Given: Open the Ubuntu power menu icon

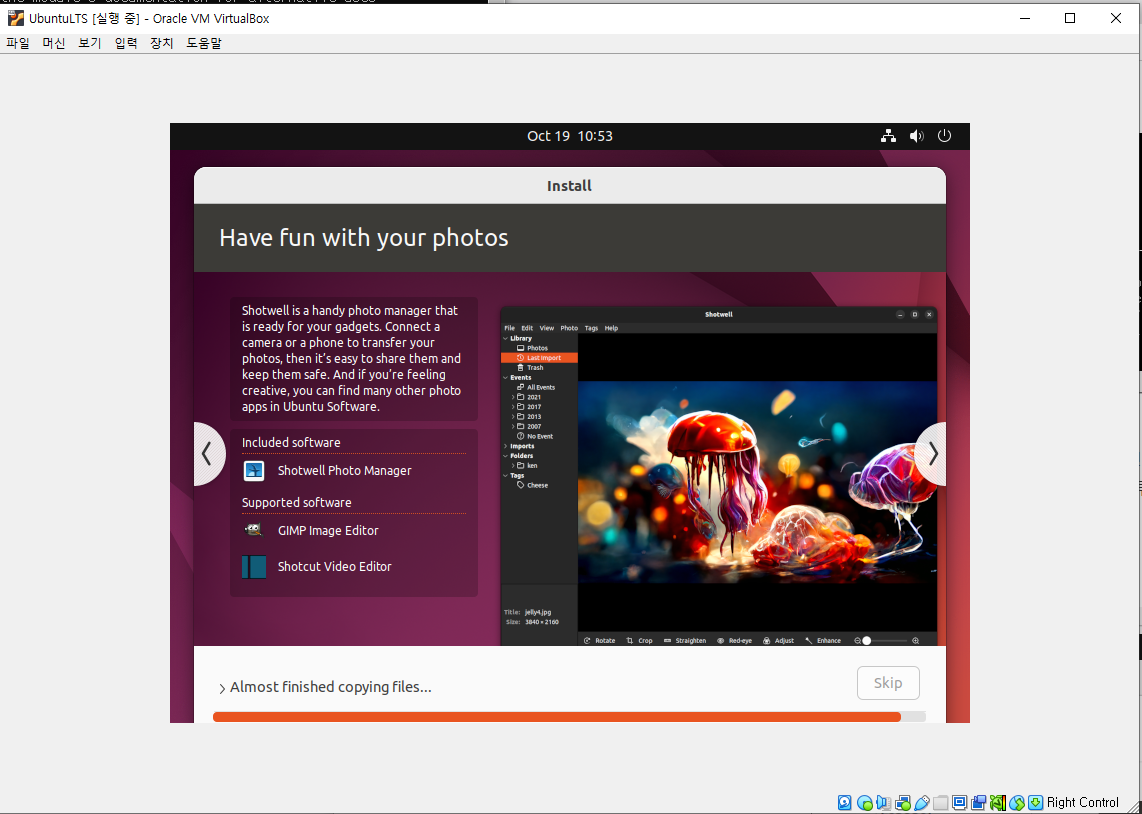Looking at the screenshot, I should [x=945, y=135].
